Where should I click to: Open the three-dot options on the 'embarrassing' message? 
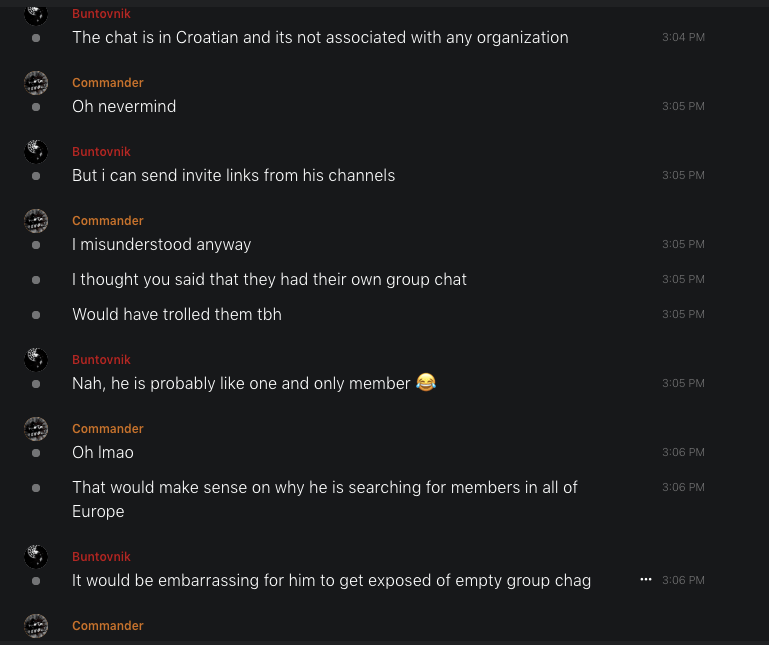pos(645,580)
